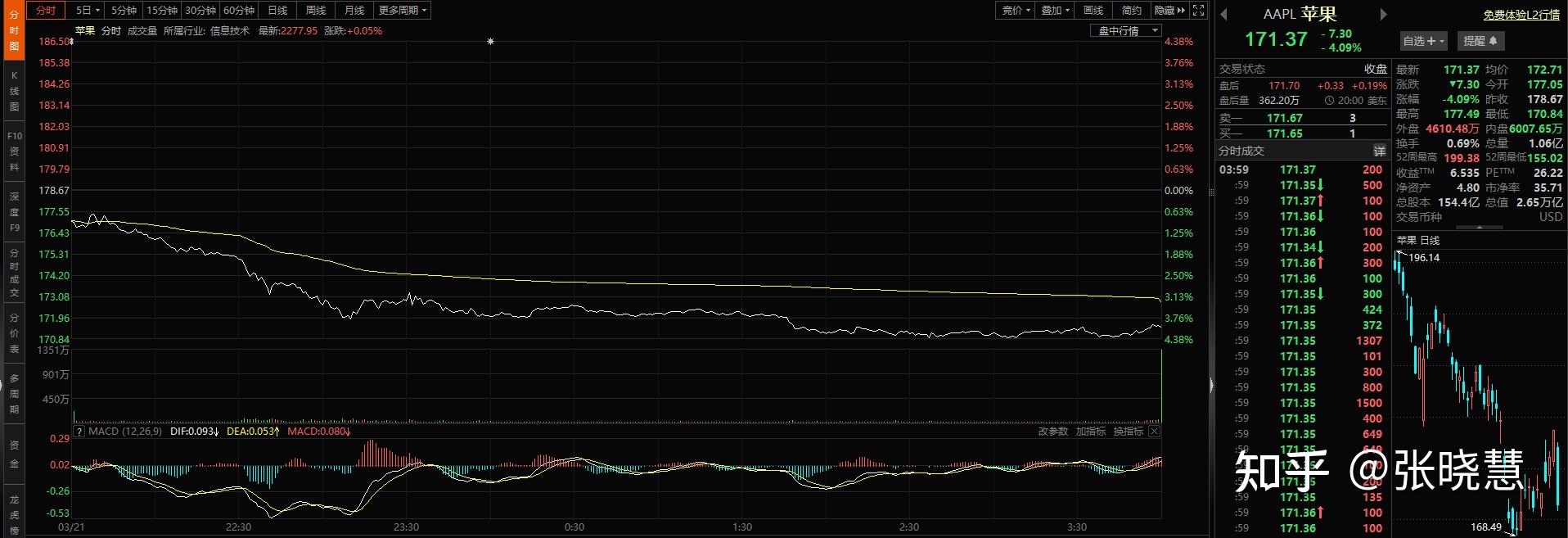Switch to the 15分钟 chart period

click(x=161, y=10)
